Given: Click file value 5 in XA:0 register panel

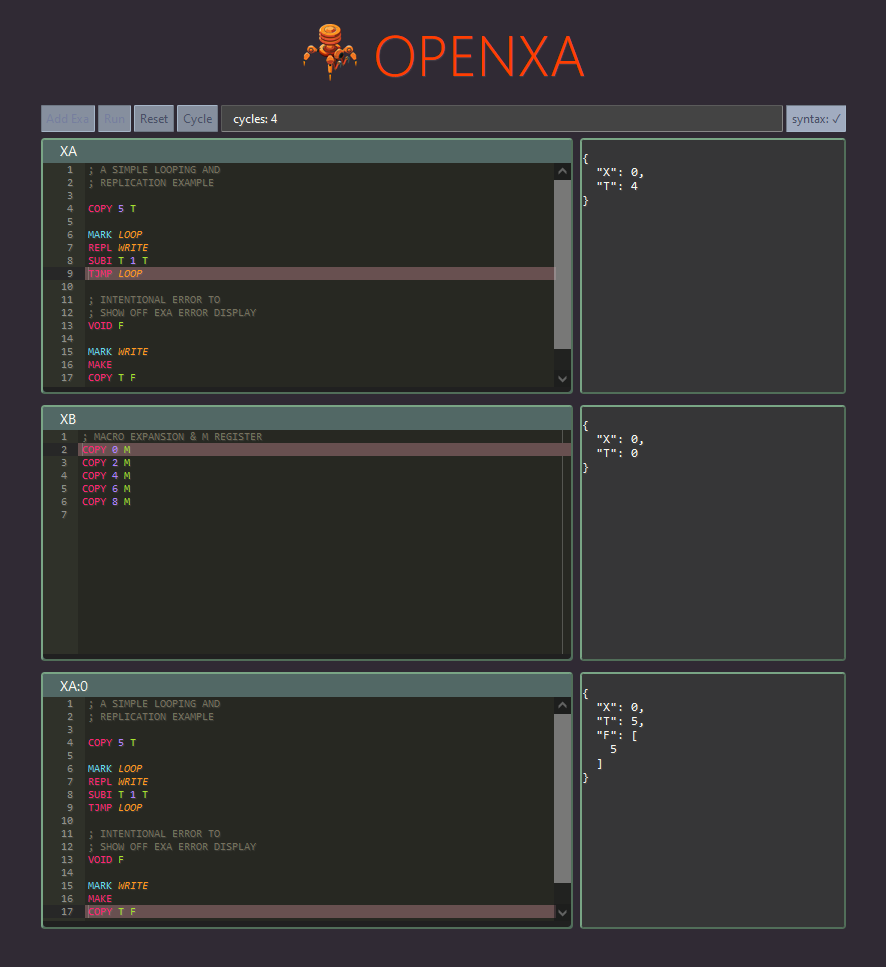Looking at the screenshot, I should (613, 749).
